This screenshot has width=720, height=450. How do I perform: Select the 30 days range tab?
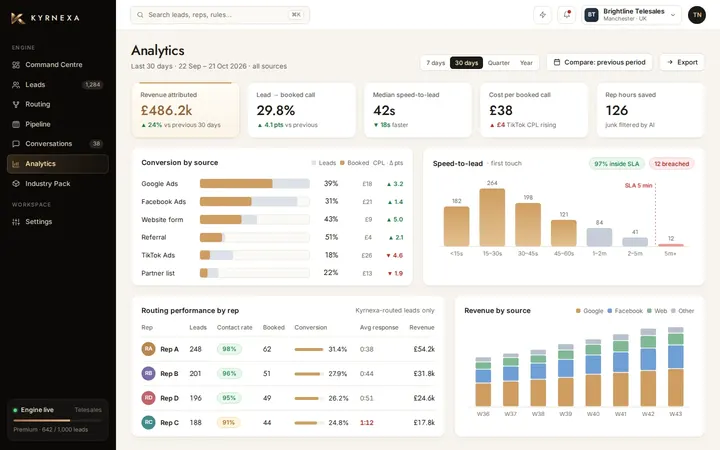[x=467, y=63]
